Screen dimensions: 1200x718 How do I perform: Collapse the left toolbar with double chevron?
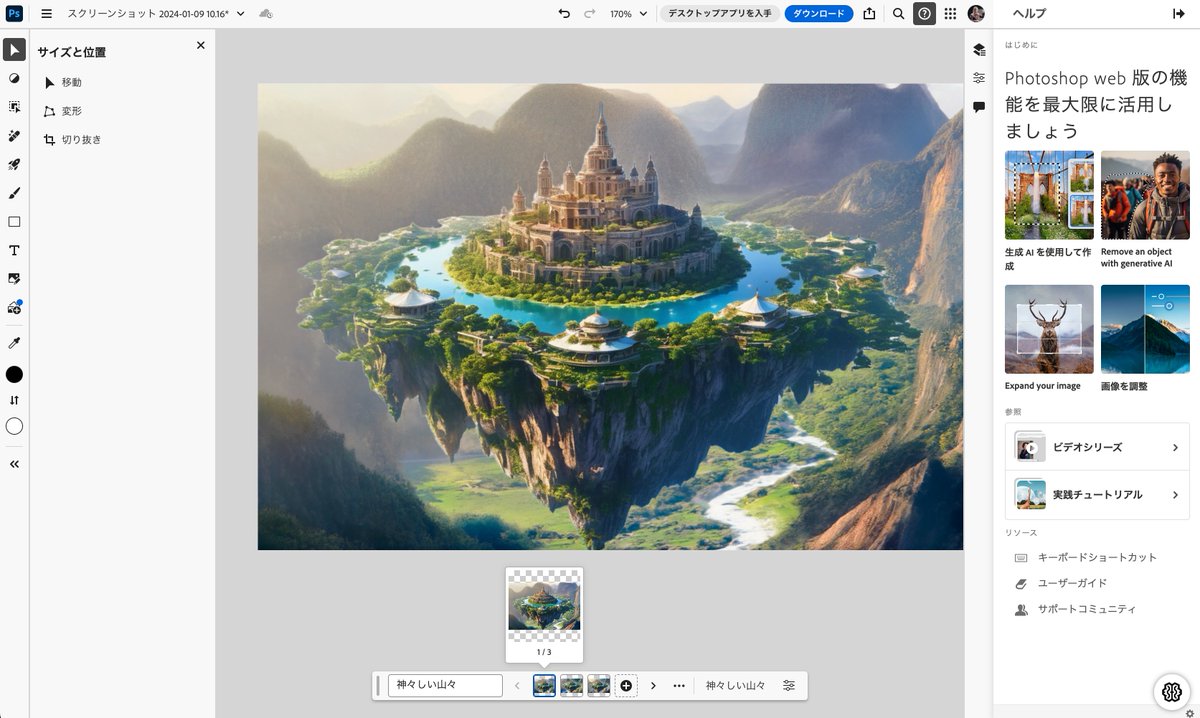point(14,464)
